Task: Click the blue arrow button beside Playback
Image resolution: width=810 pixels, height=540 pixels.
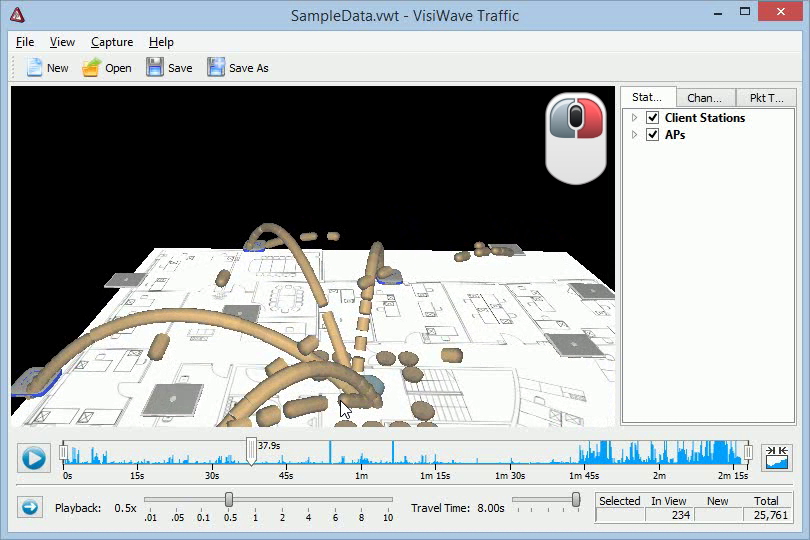Action: click(30, 507)
